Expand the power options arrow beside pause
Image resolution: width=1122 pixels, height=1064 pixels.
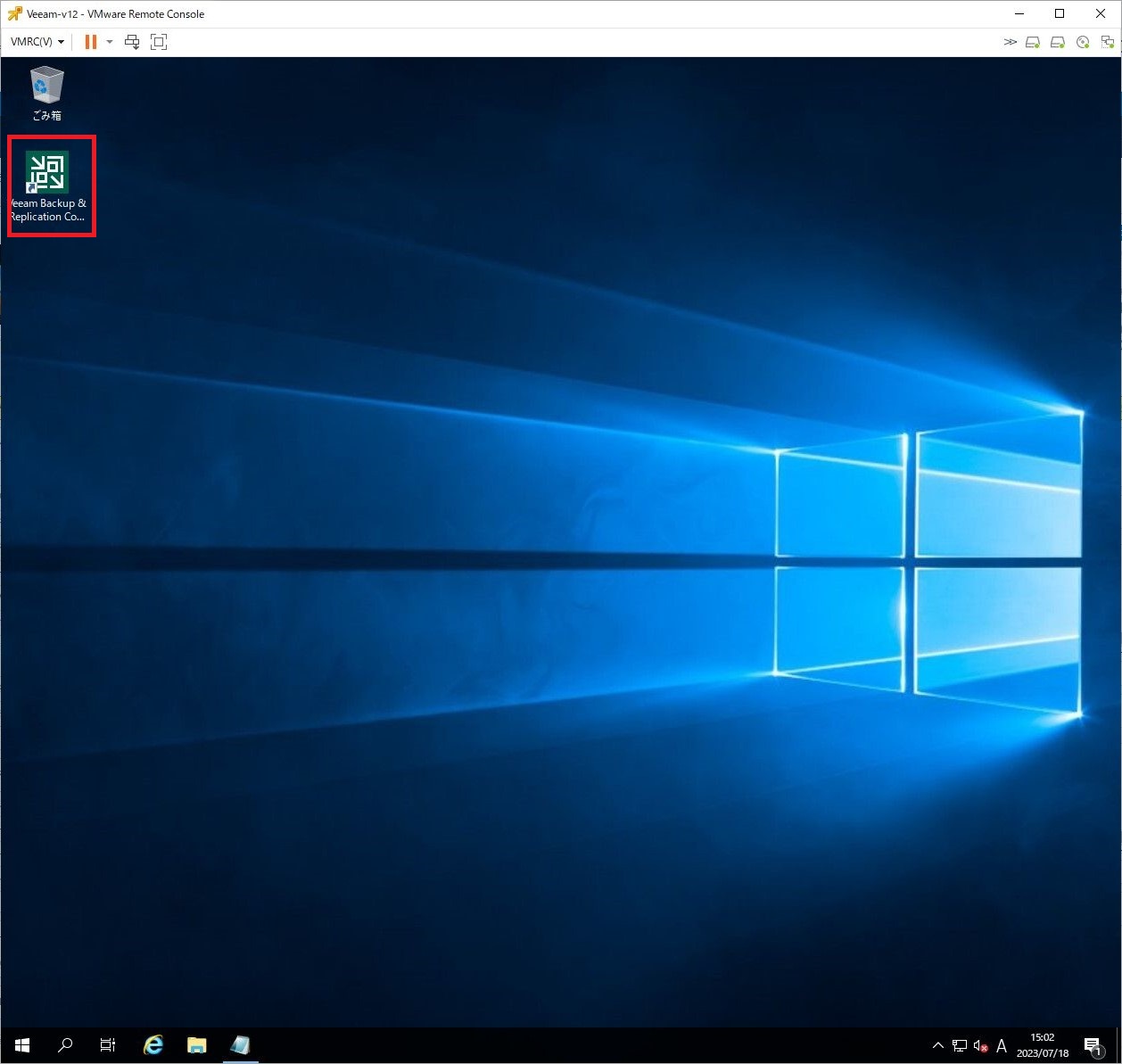110,42
